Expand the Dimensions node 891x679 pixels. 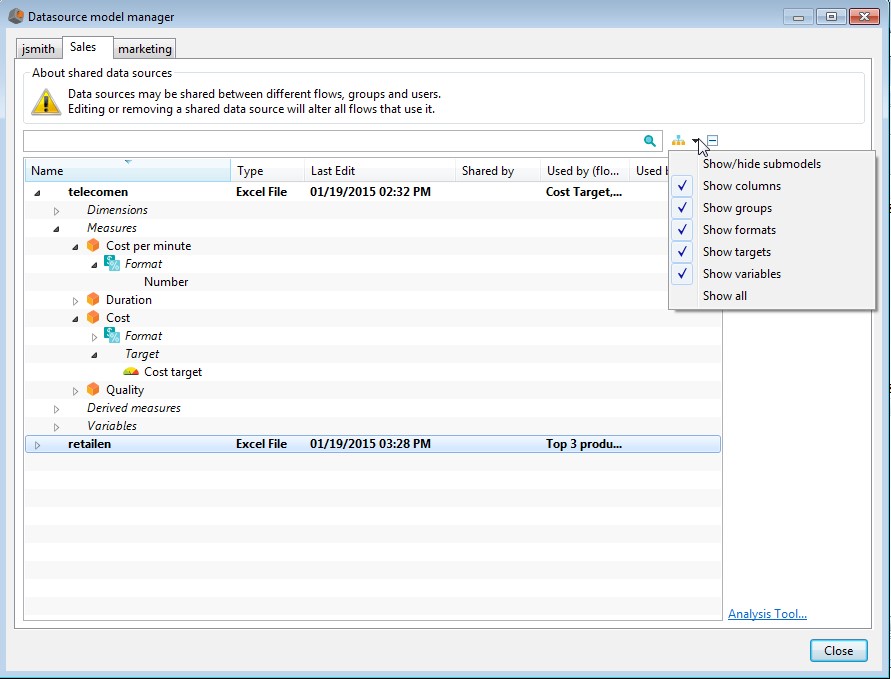pos(56,211)
